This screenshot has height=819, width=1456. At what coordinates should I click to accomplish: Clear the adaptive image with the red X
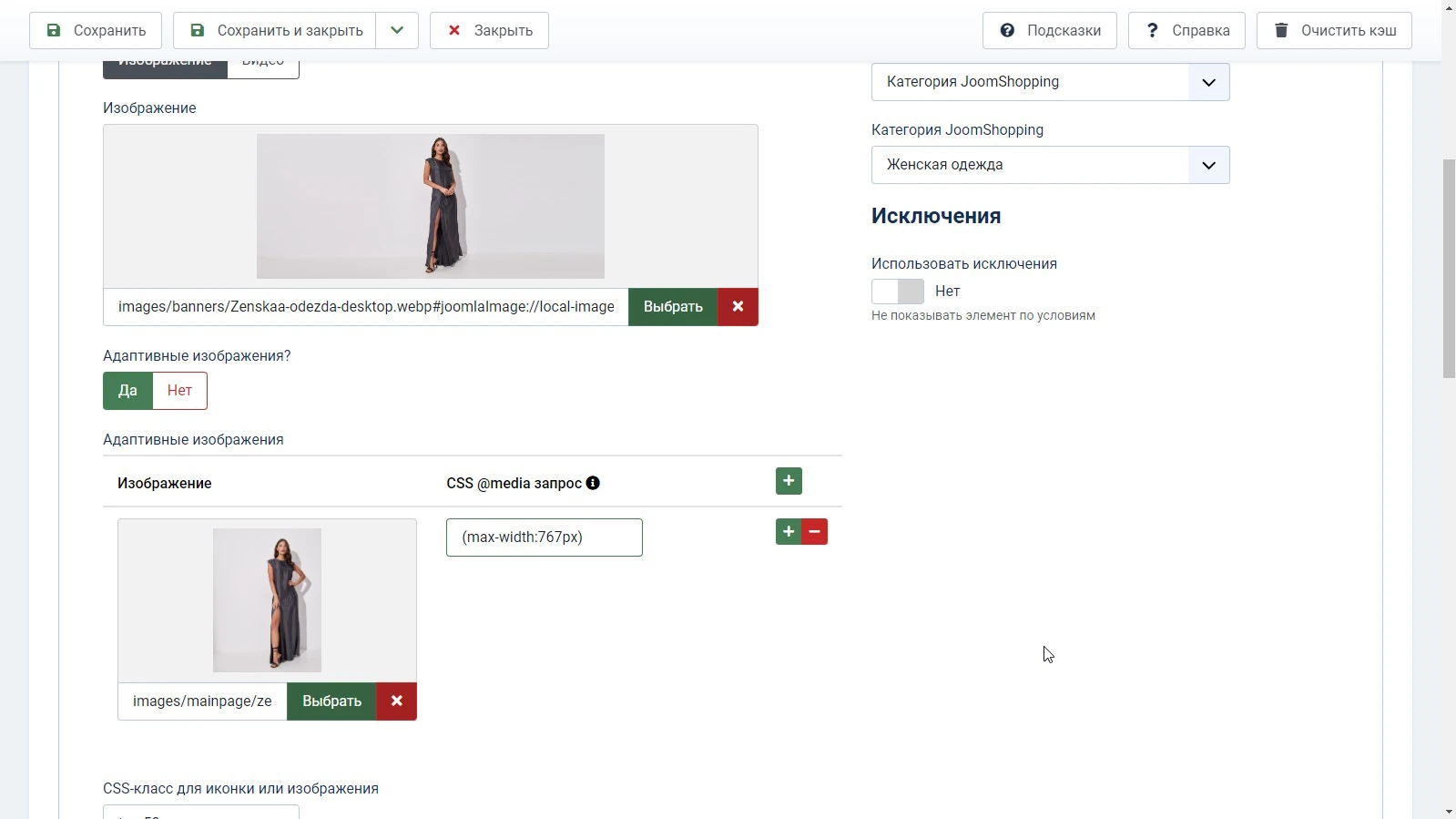pyautogui.click(x=396, y=701)
